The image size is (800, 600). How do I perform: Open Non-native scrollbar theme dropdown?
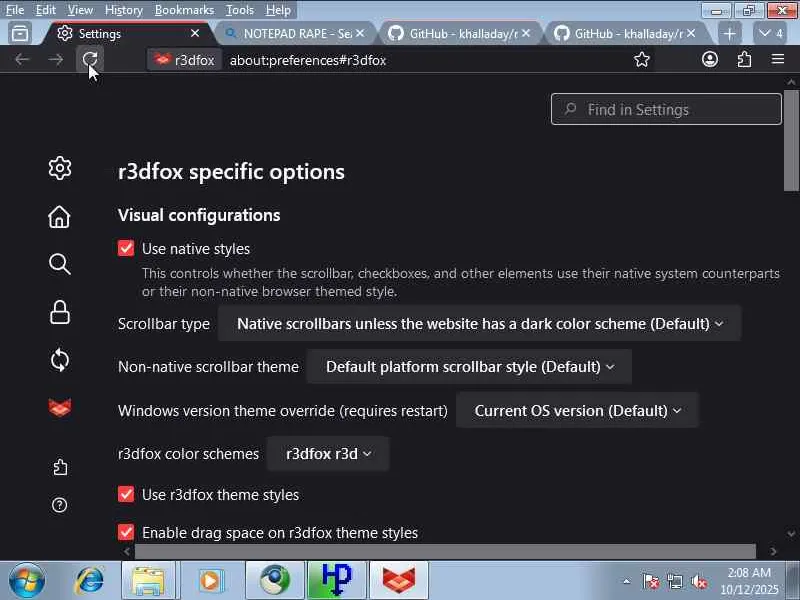click(469, 367)
